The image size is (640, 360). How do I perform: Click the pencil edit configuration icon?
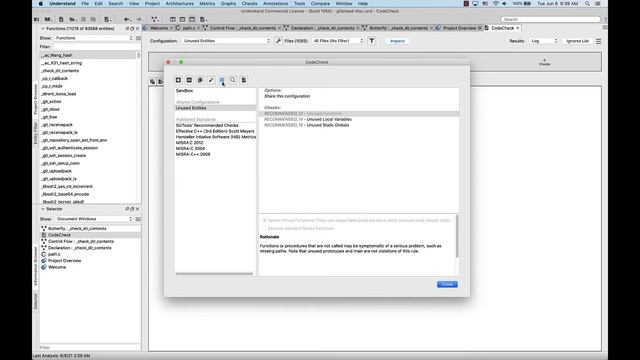click(x=211, y=80)
